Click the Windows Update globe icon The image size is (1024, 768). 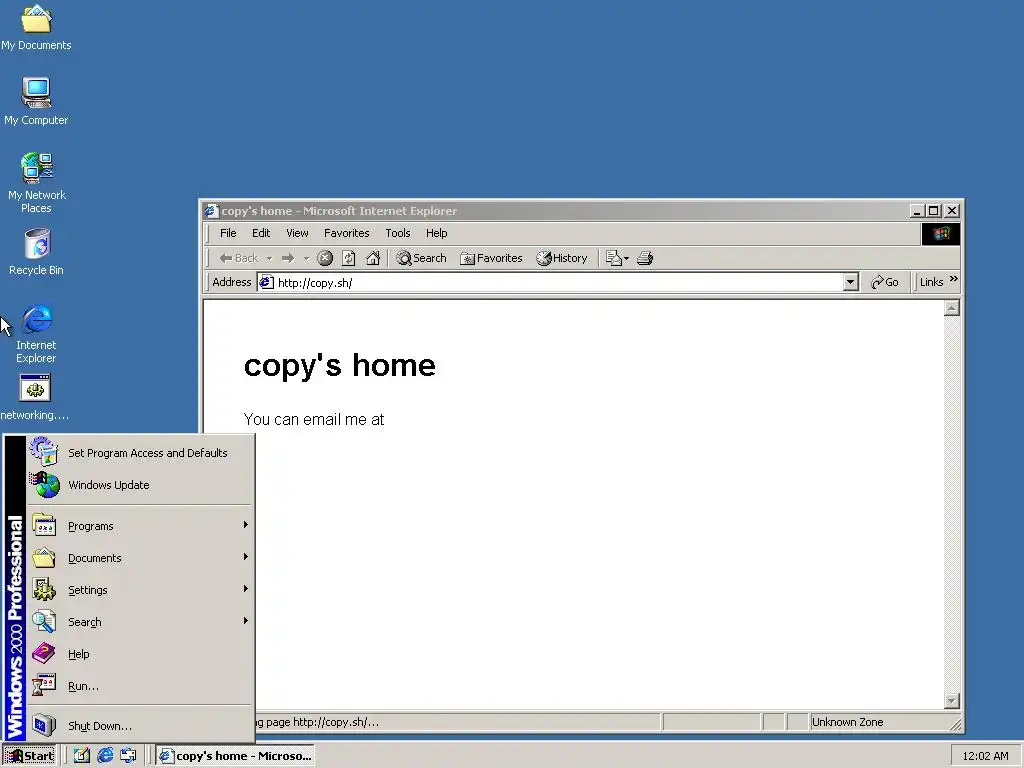[x=44, y=485]
